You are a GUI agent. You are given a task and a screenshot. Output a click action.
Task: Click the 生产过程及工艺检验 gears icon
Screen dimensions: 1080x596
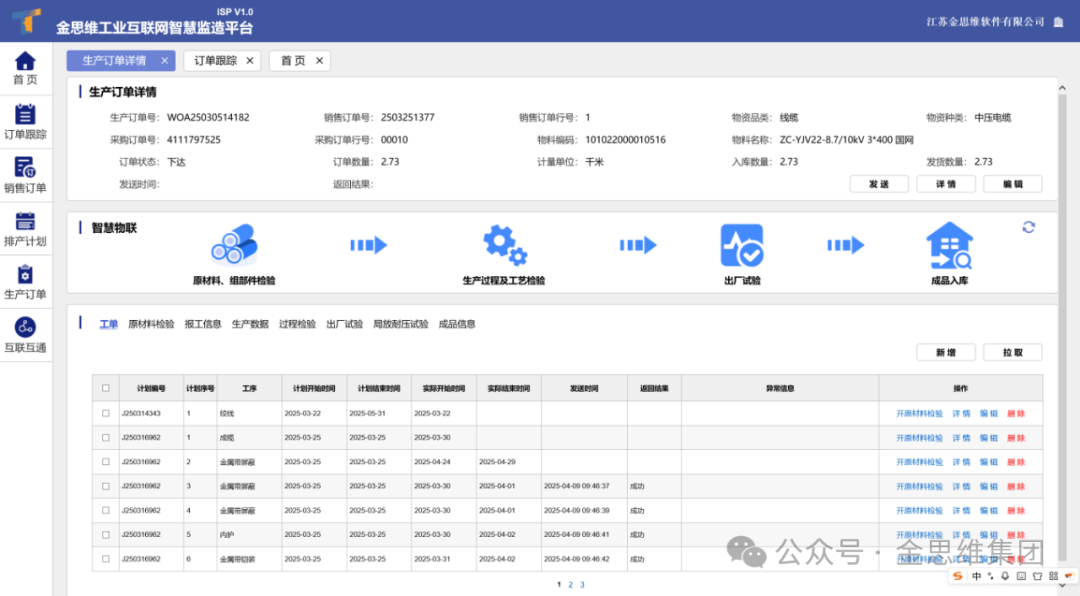click(x=504, y=245)
